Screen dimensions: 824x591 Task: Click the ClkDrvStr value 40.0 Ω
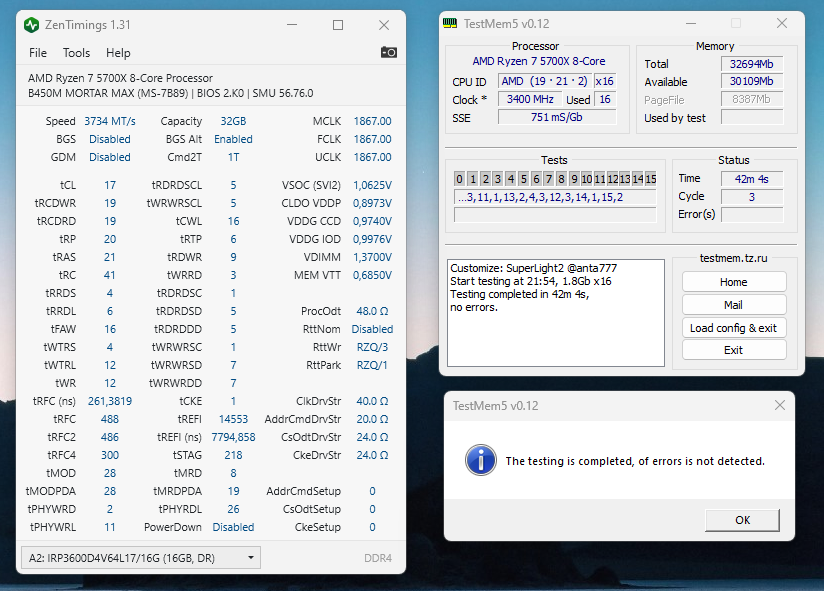pos(372,401)
